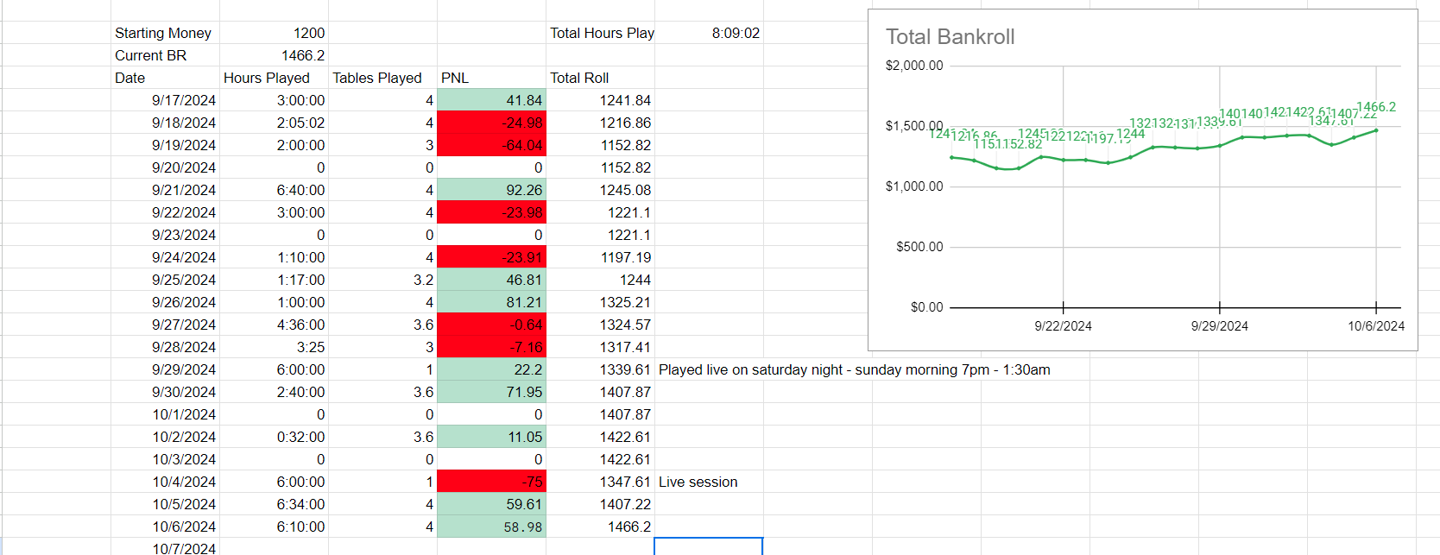Select the PNL cell with value 92.26
The image size is (1440, 555).
(492, 190)
